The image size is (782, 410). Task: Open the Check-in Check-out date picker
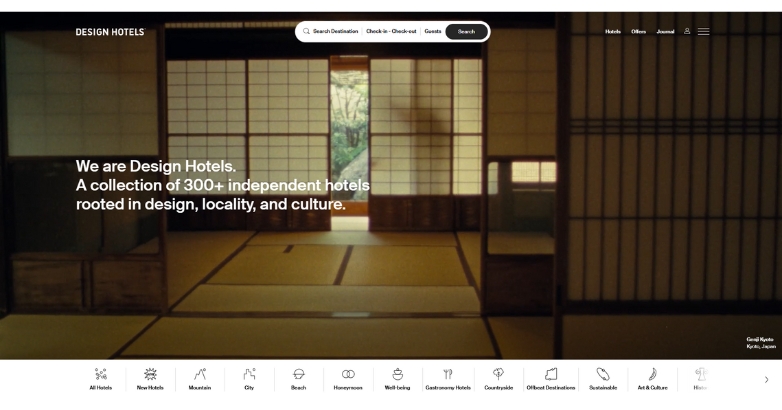tap(391, 31)
